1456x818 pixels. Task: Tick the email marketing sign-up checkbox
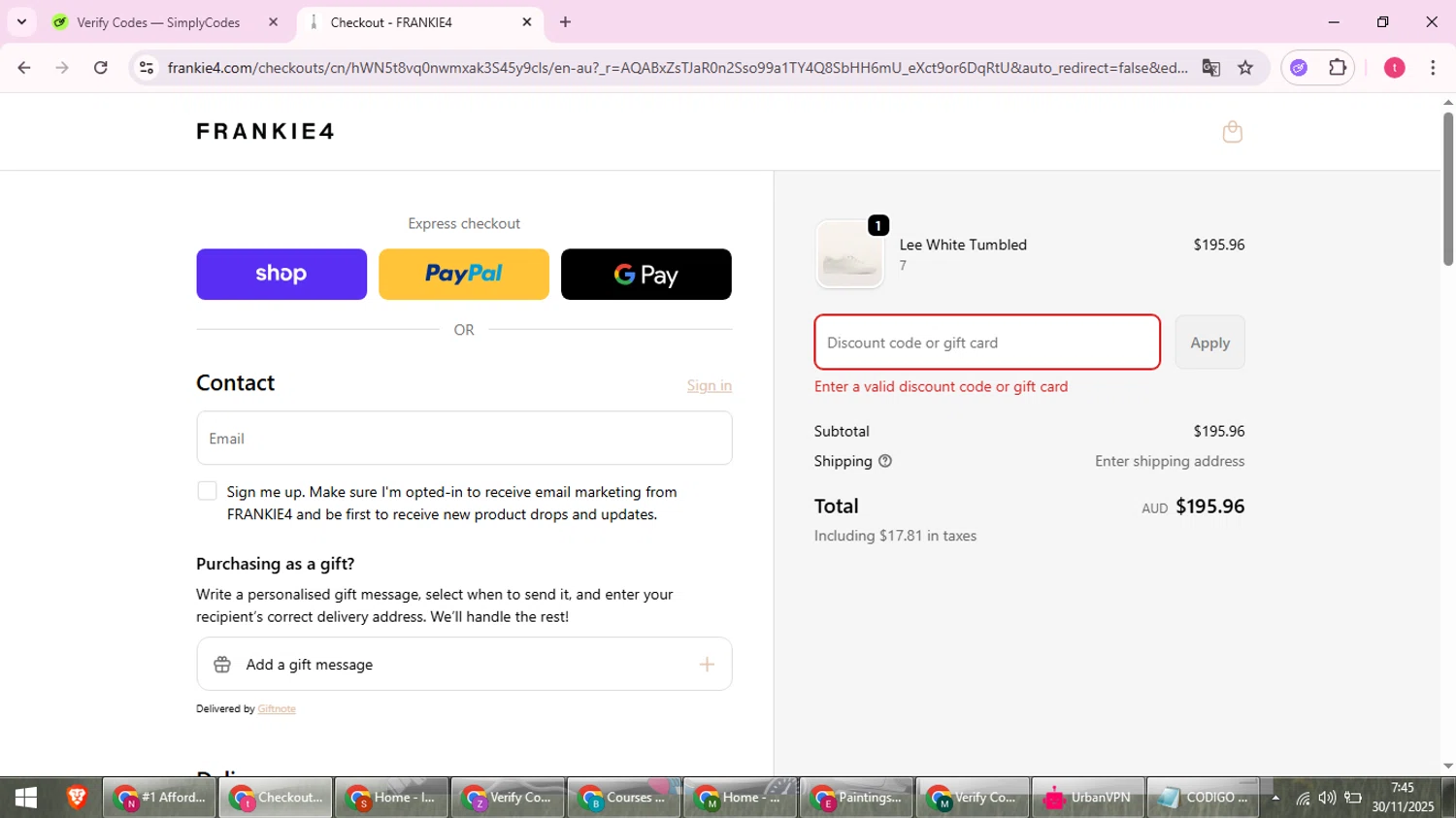[207, 491]
